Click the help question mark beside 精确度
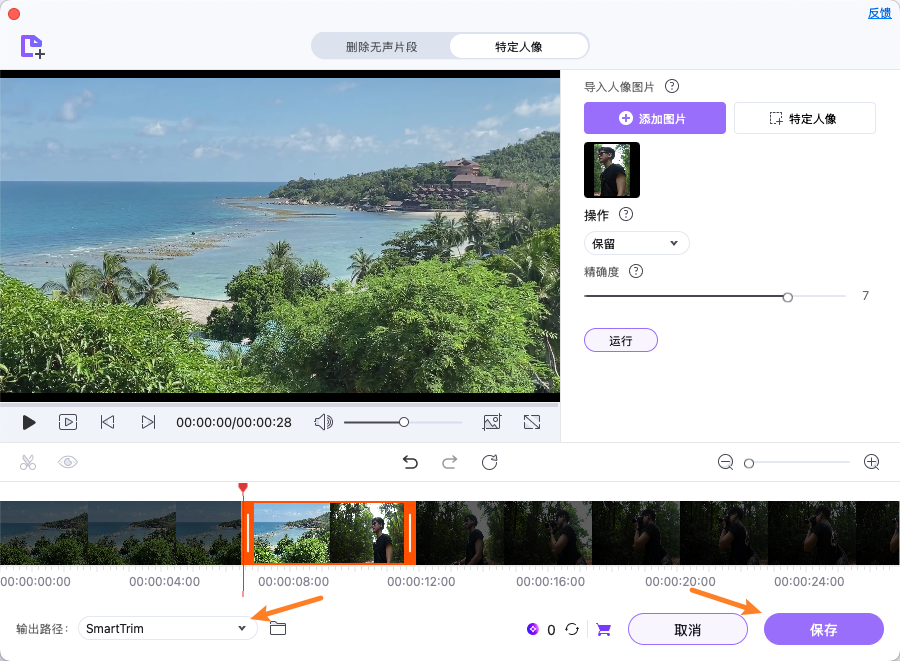 pos(635,271)
